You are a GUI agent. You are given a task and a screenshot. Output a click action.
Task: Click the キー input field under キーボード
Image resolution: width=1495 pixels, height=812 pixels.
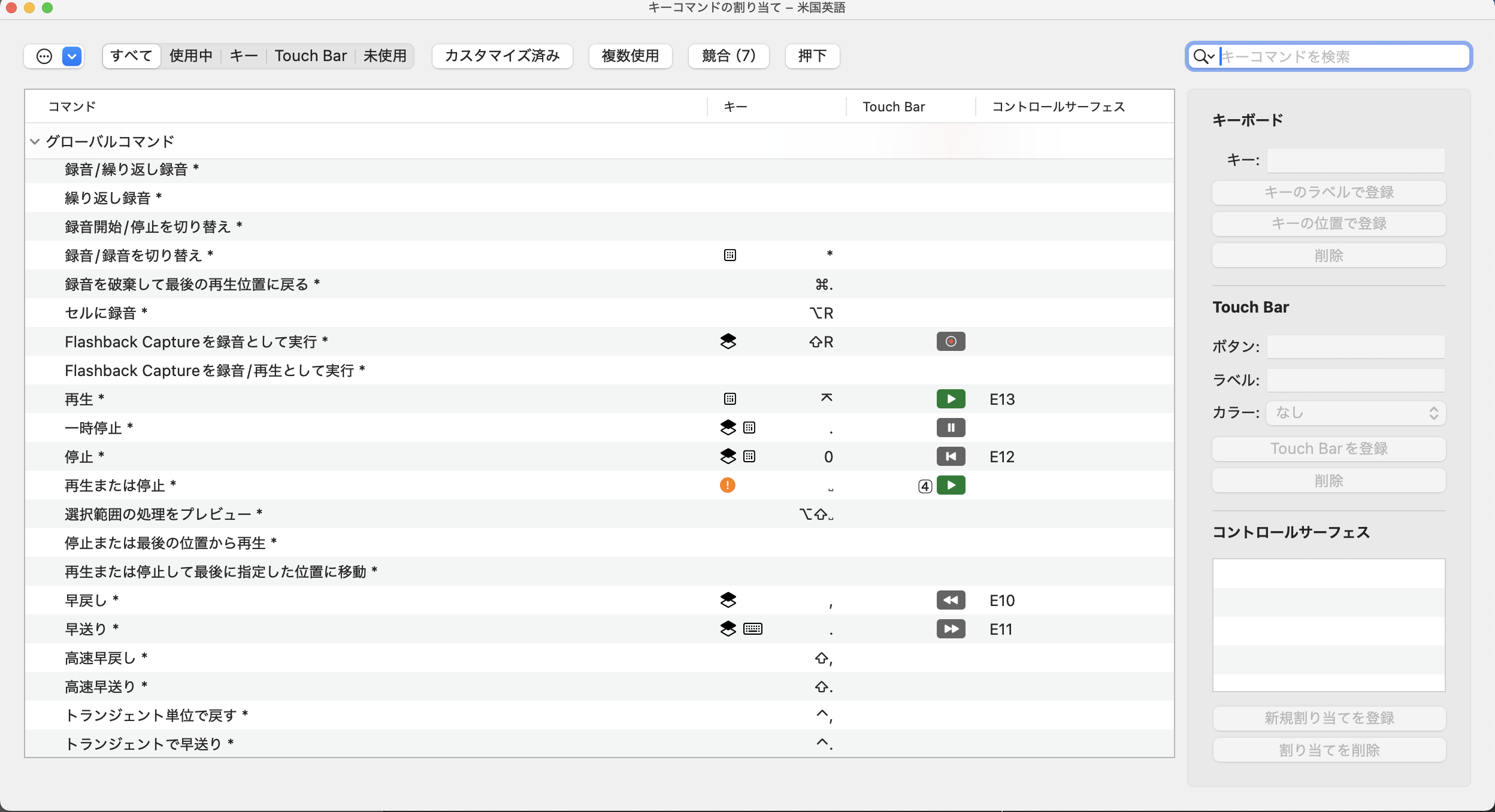(1355, 160)
